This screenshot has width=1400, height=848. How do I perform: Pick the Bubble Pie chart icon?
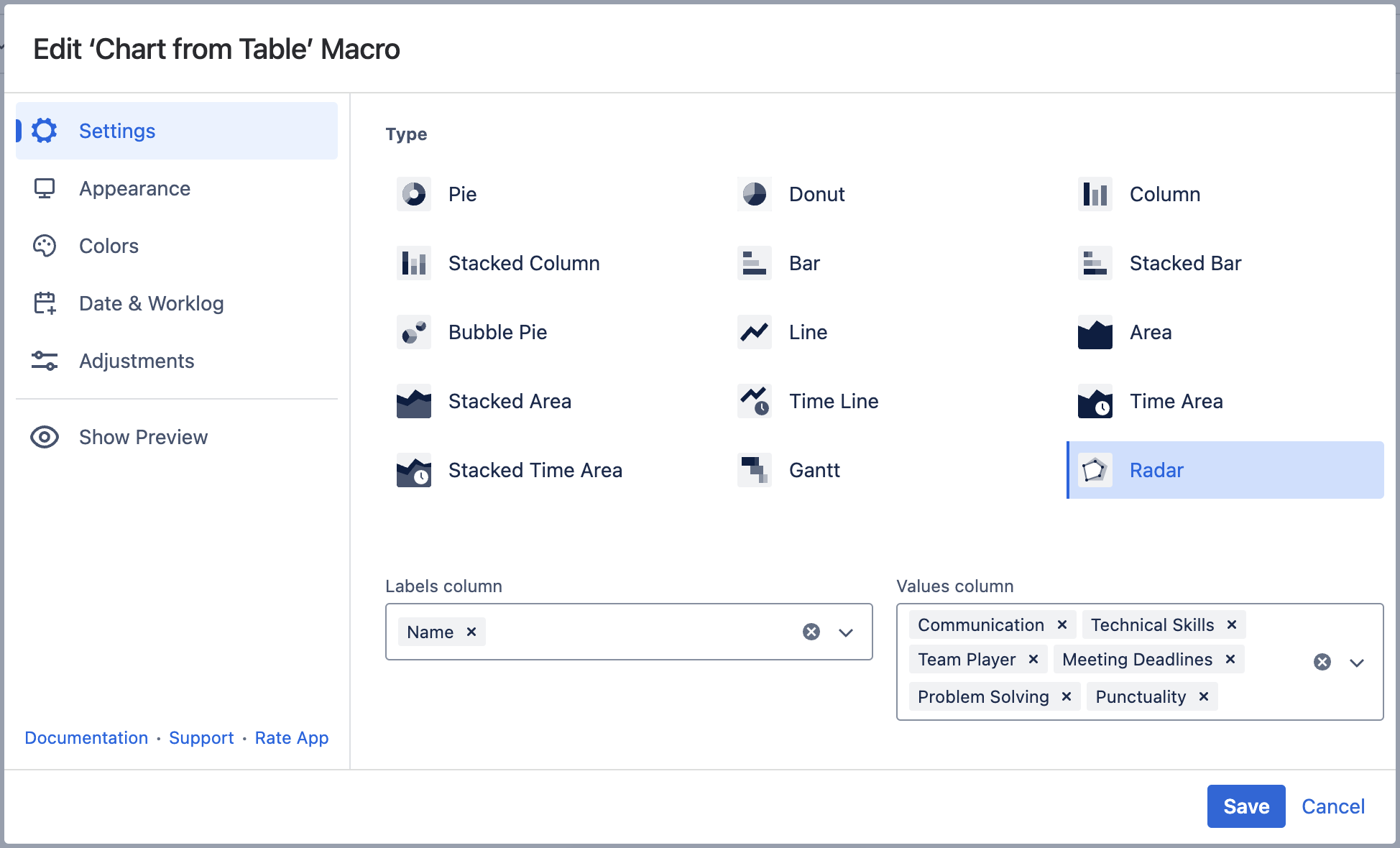(x=414, y=332)
